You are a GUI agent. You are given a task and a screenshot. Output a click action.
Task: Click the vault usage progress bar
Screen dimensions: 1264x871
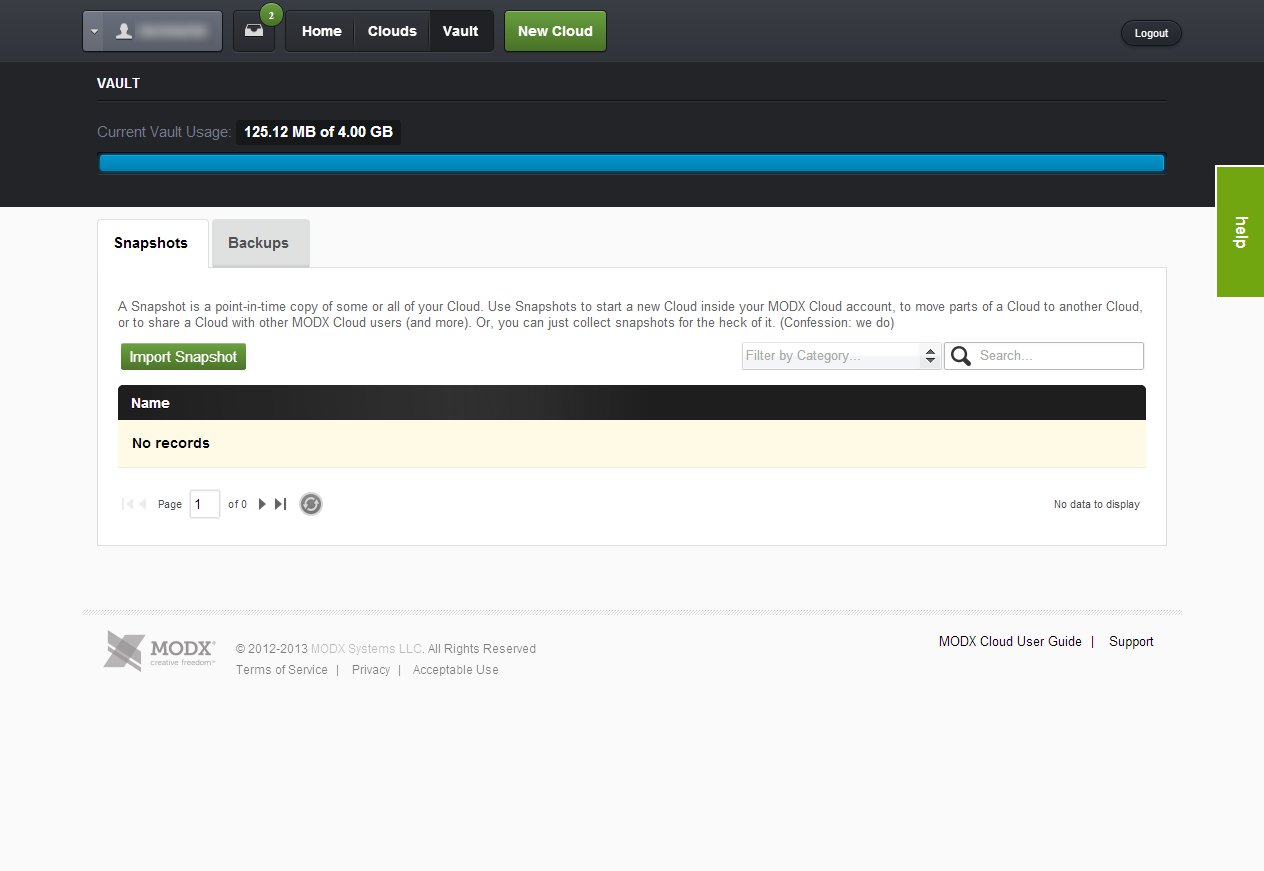pos(632,163)
